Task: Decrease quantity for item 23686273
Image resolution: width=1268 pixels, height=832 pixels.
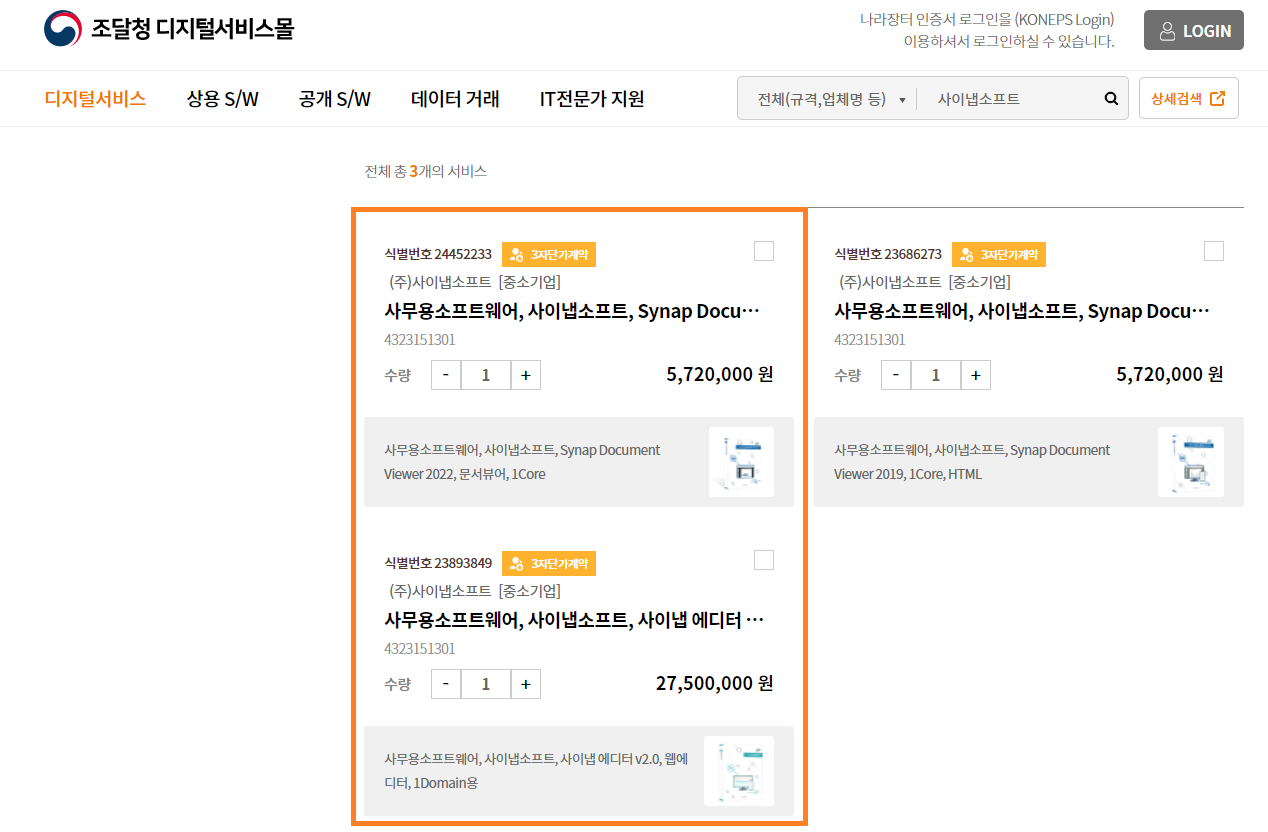Action: point(896,375)
